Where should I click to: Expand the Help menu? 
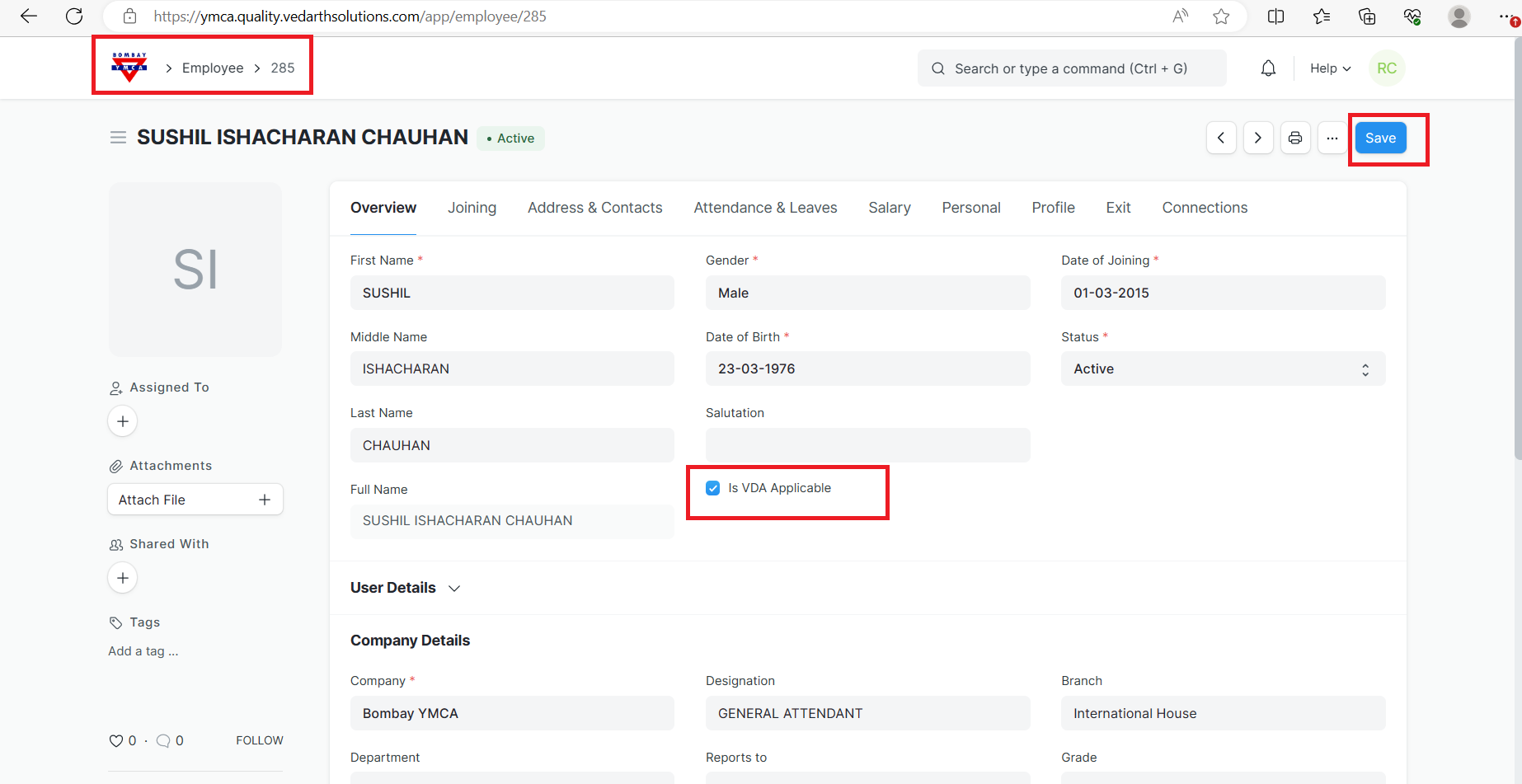[x=1330, y=68]
